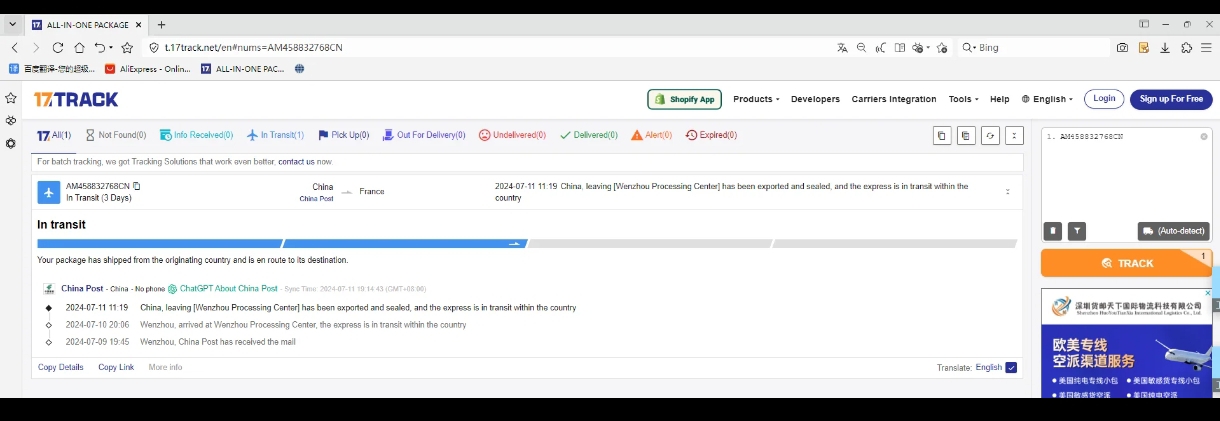Toggle the Translate English checkbox
Image resolution: width=1220 pixels, height=421 pixels.
point(1011,367)
